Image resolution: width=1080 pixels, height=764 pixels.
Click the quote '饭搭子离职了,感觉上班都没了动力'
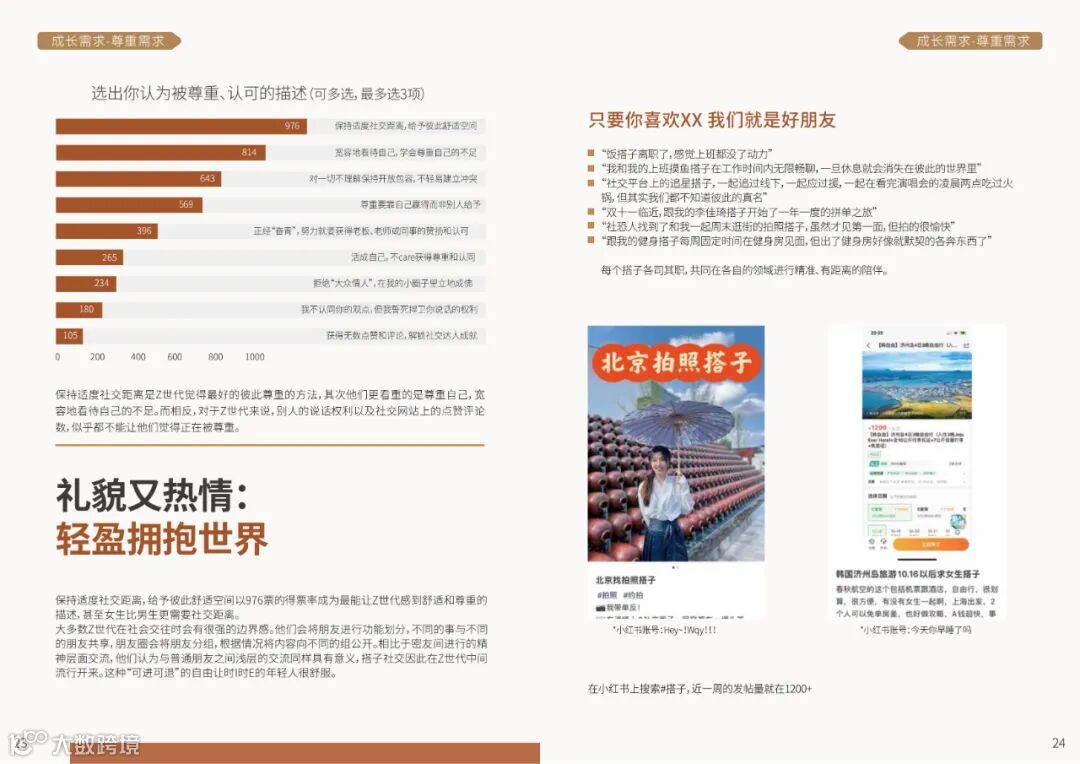[x=687, y=154]
